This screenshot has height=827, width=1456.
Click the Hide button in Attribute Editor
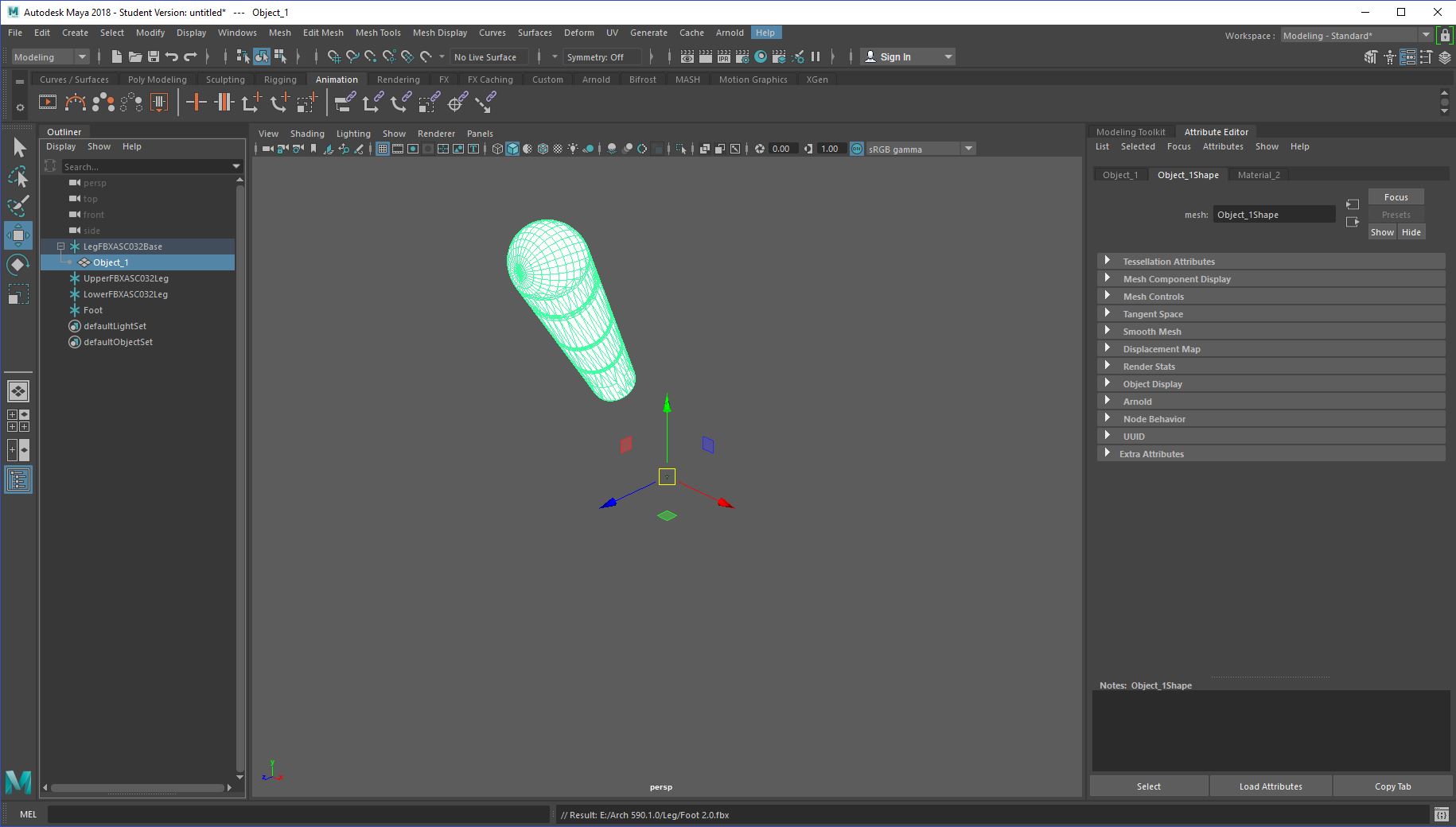(1411, 232)
